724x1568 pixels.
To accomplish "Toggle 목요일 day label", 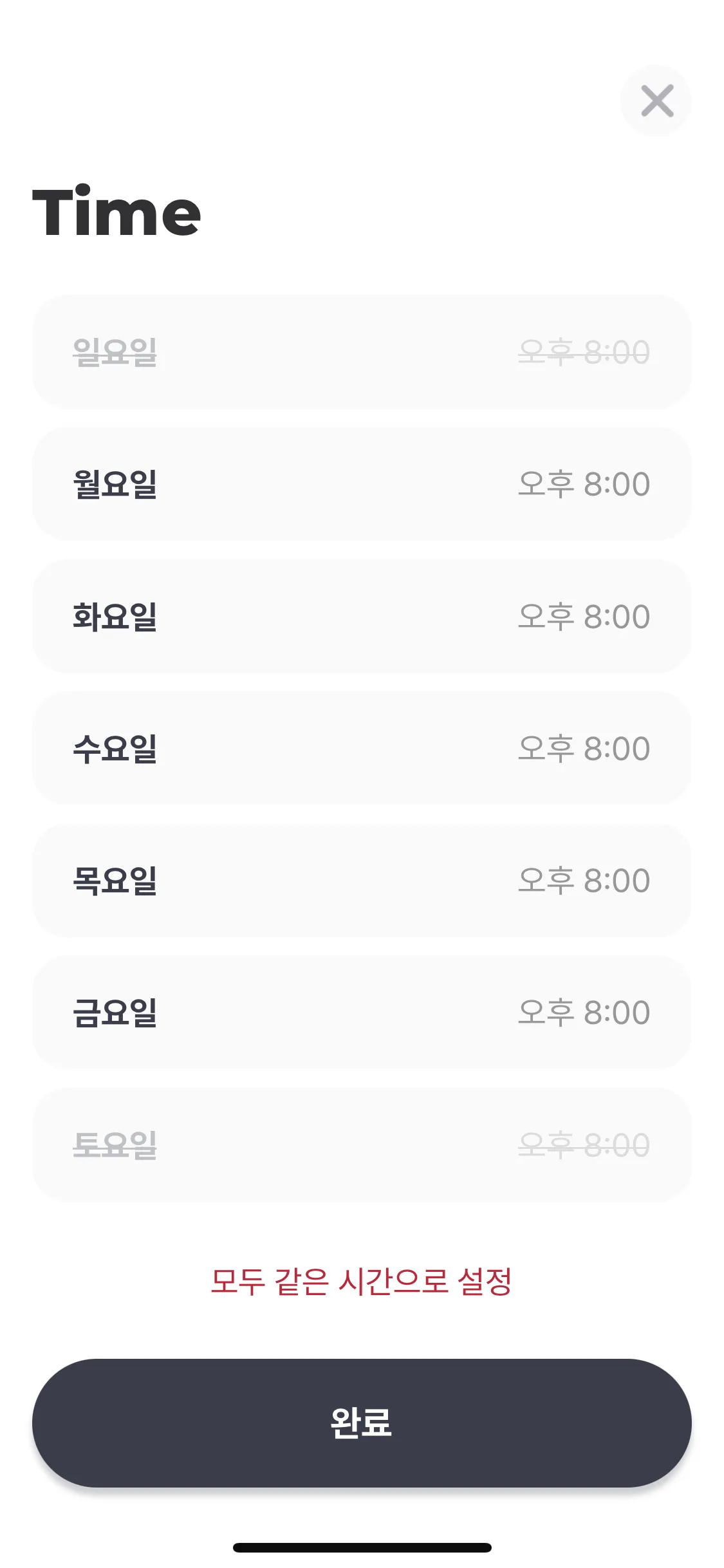I will pos(115,881).
